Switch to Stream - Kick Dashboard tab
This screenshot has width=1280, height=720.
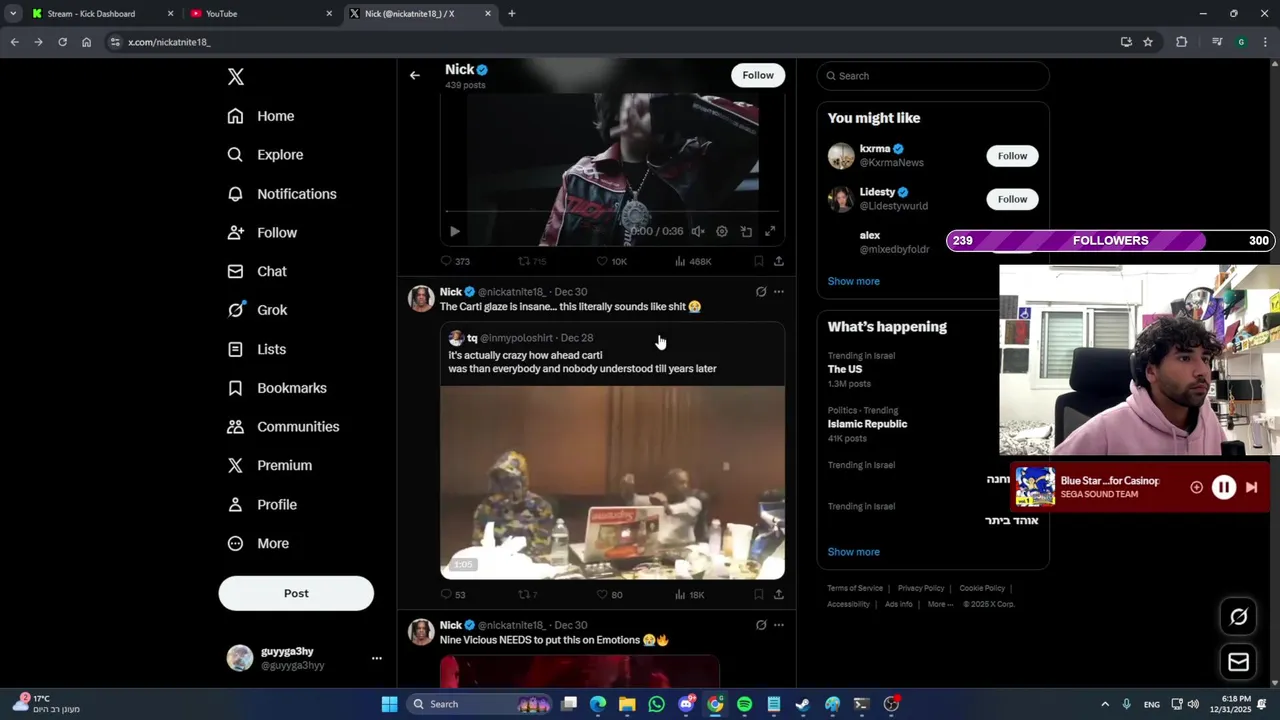click(x=103, y=14)
